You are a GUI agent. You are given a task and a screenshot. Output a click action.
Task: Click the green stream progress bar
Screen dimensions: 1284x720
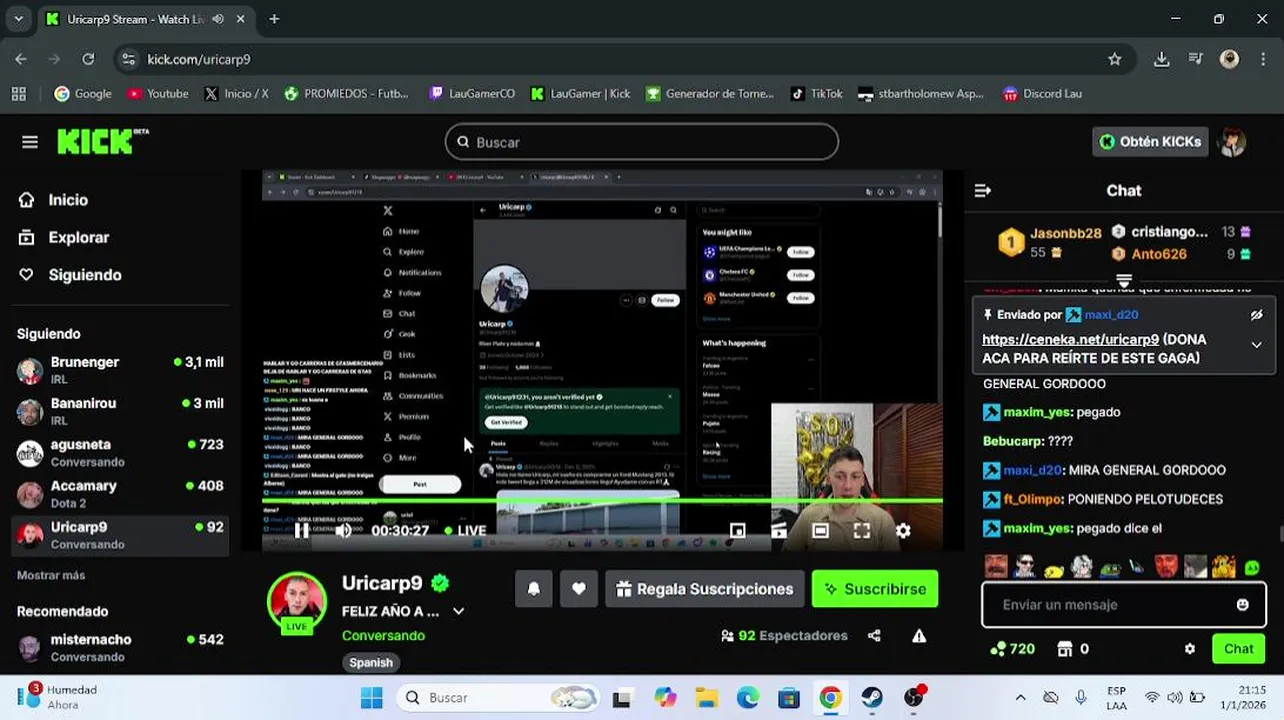coord(602,500)
